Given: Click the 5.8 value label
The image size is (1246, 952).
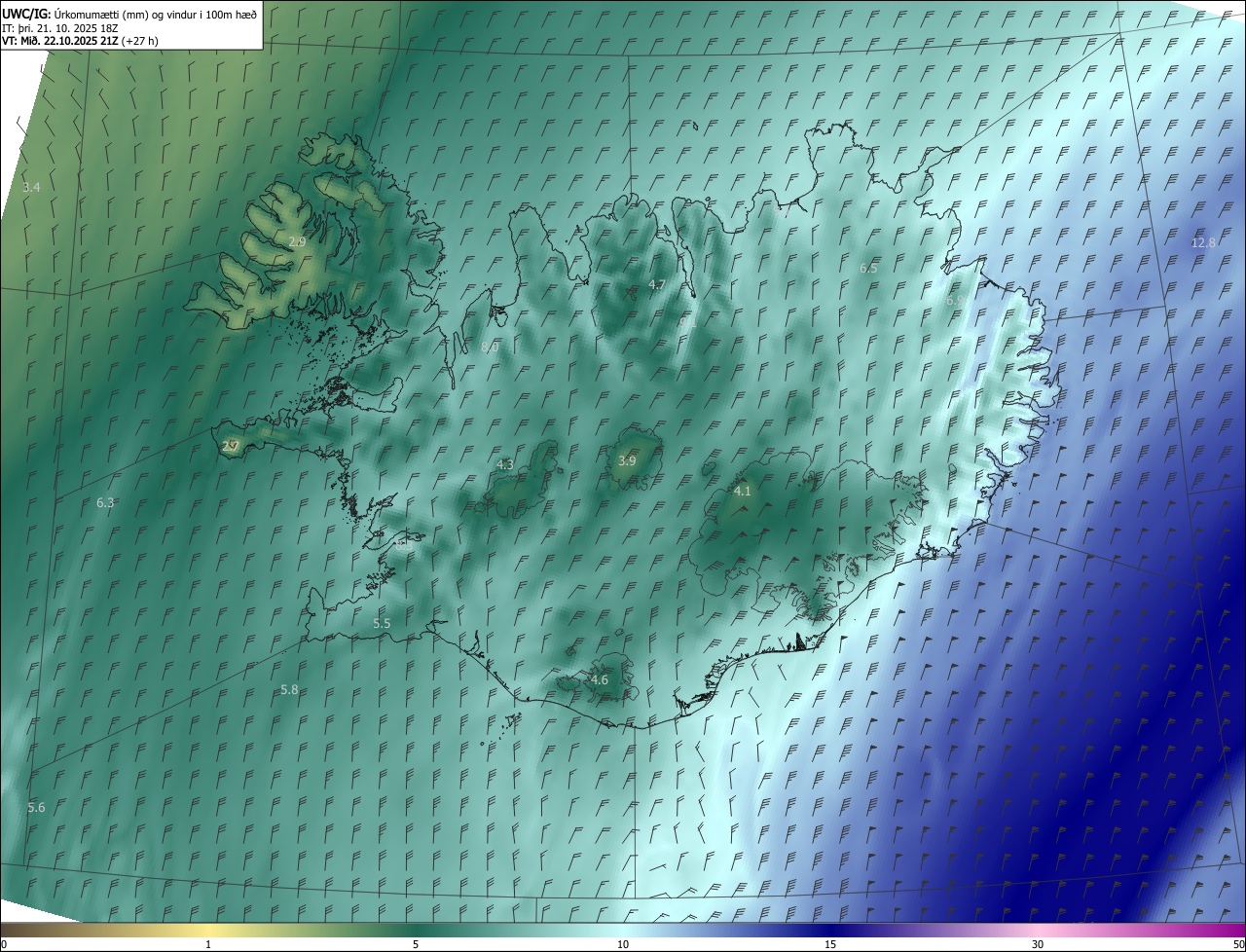Looking at the screenshot, I should (x=289, y=689).
